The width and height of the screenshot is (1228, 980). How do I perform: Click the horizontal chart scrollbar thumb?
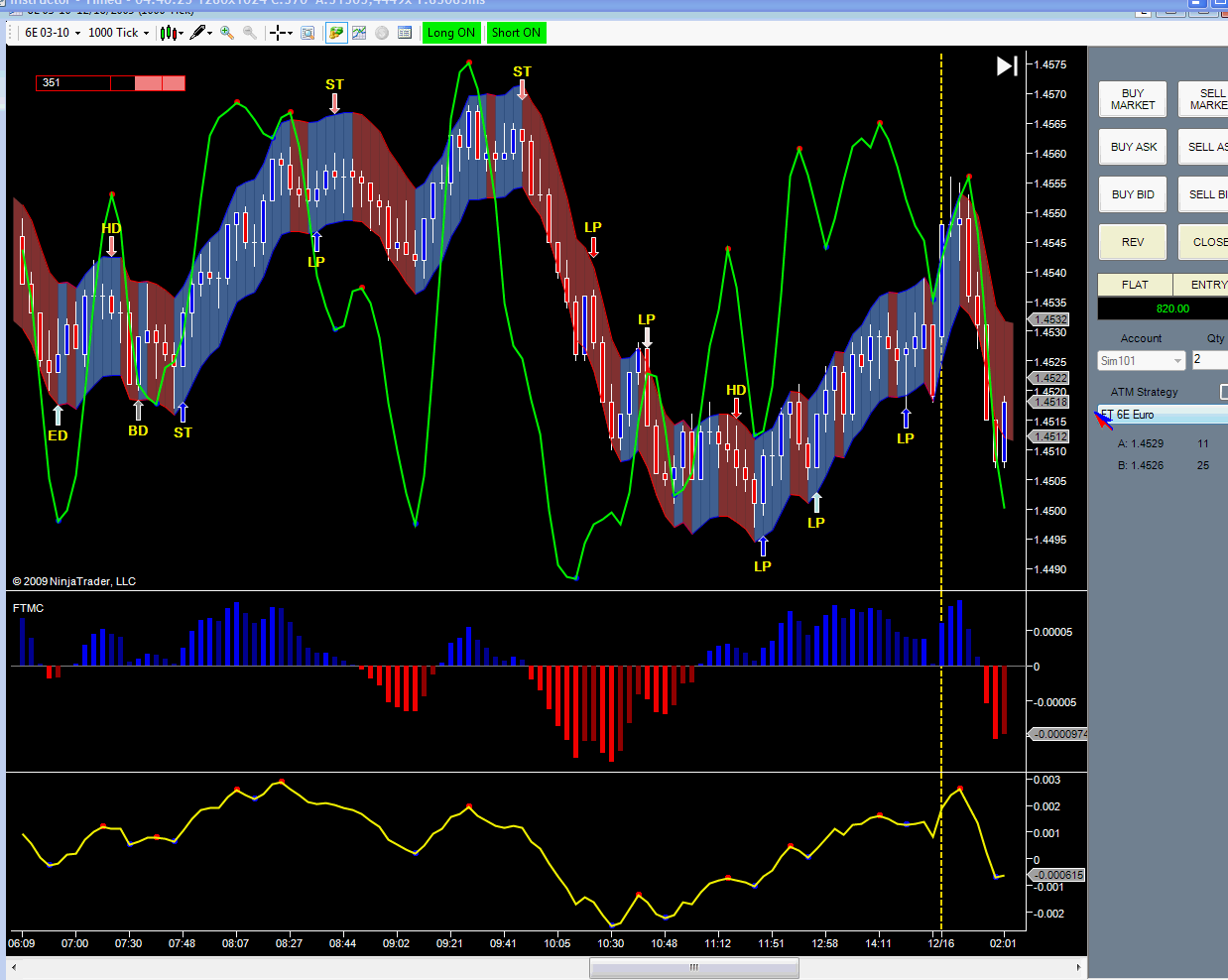point(694,967)
